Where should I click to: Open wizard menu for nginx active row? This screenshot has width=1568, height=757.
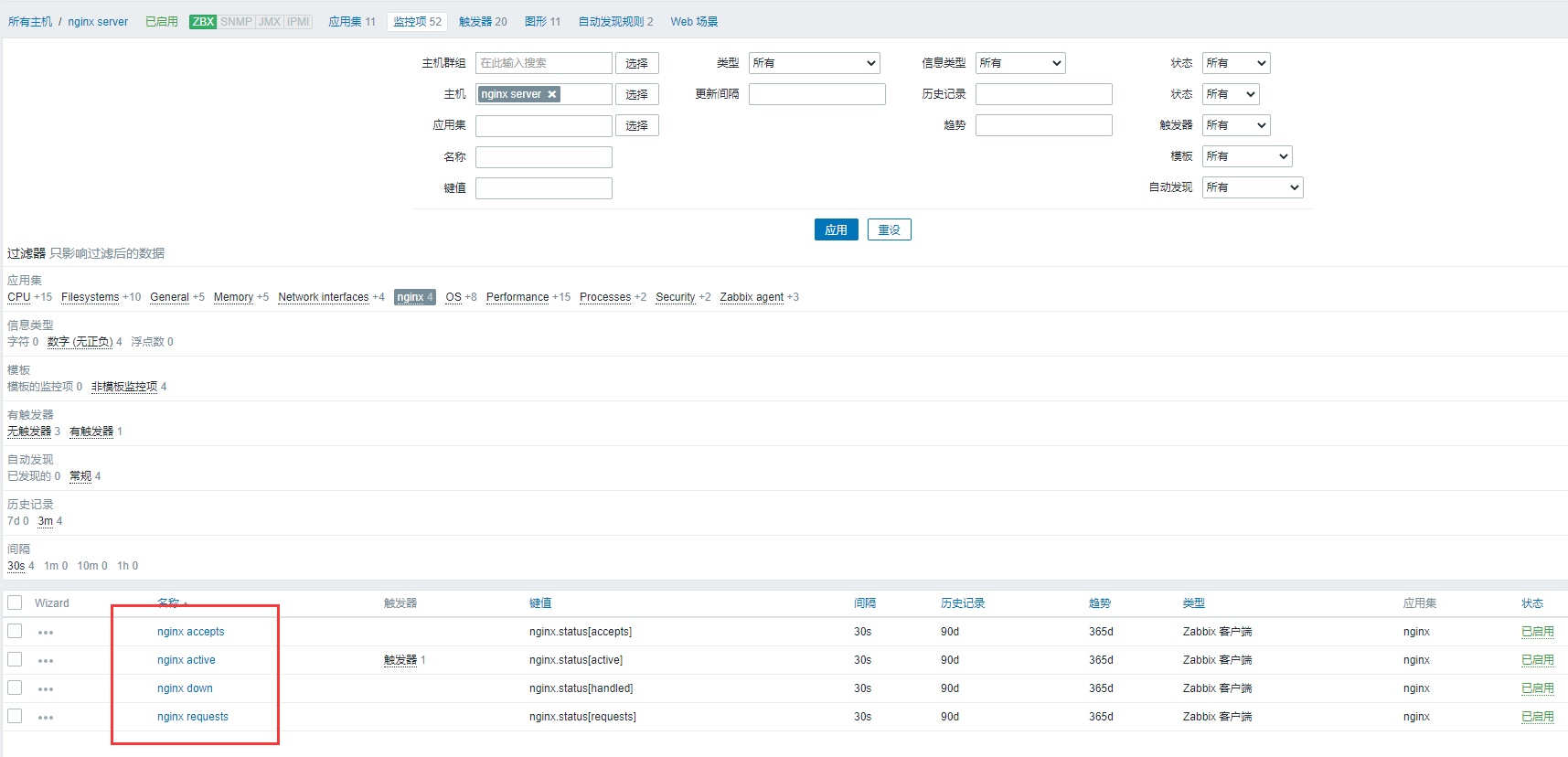coord(46,661)
